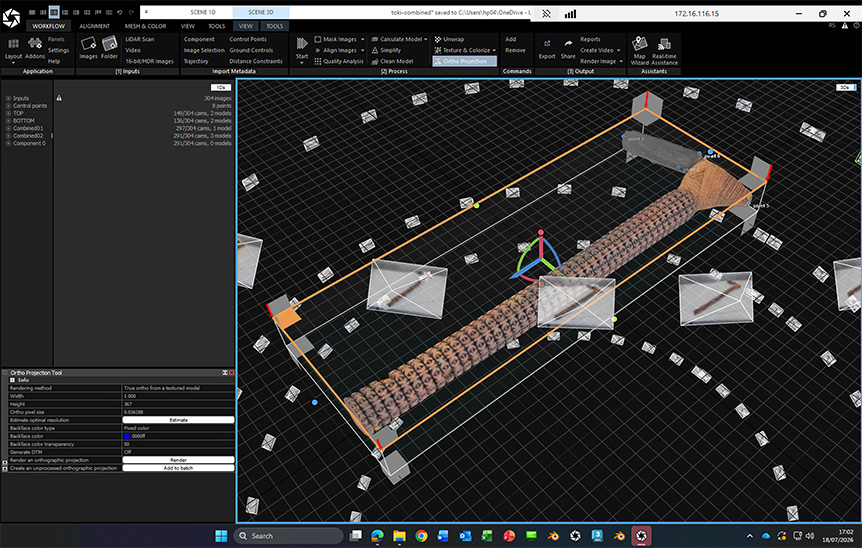Switch to the SCENE 1D tab
The height and width of the screenshot is (548, 862).
click(x=203, y=12)
